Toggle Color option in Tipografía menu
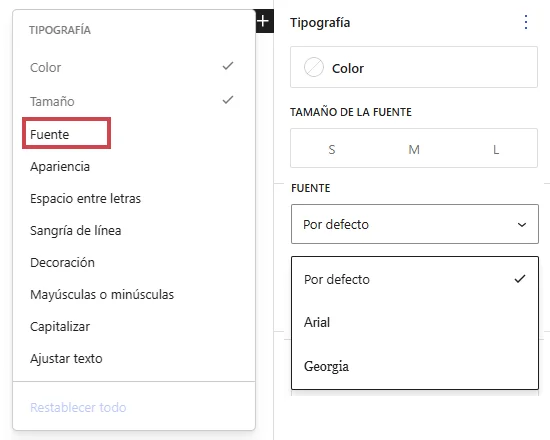Viewport: 550px width, 440px height. [x=134, y=67]
